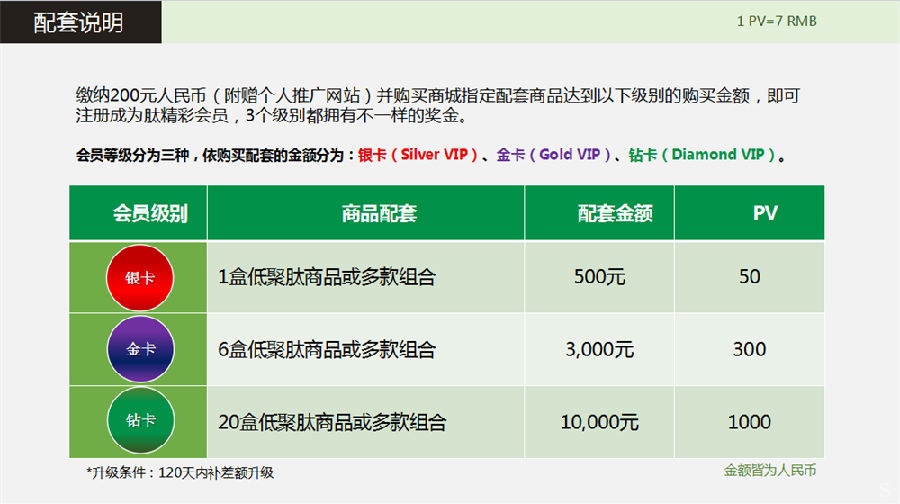Screen dimensions: 900x504
Task: Click the S watermark in the slide corner
Action: click(x=884, y=489)
